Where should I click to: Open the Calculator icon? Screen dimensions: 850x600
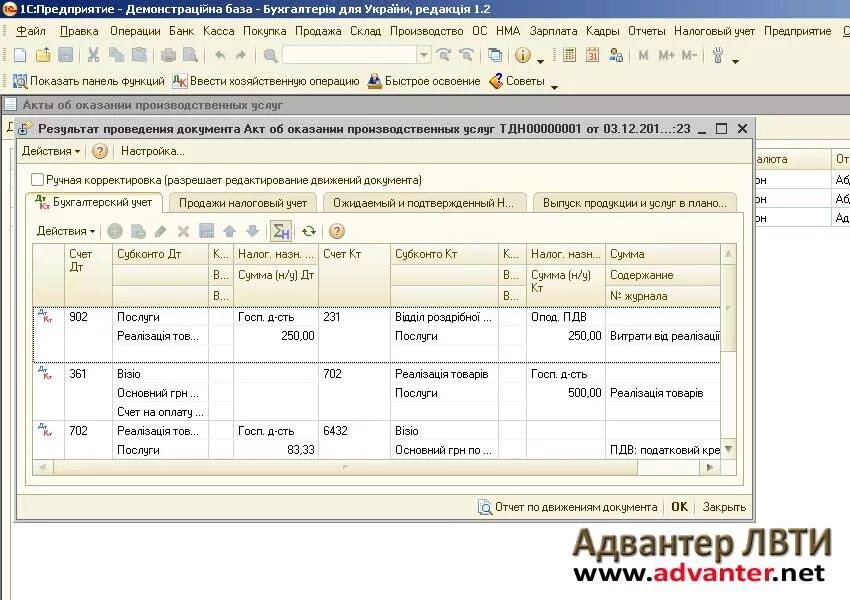coord(569,55)
